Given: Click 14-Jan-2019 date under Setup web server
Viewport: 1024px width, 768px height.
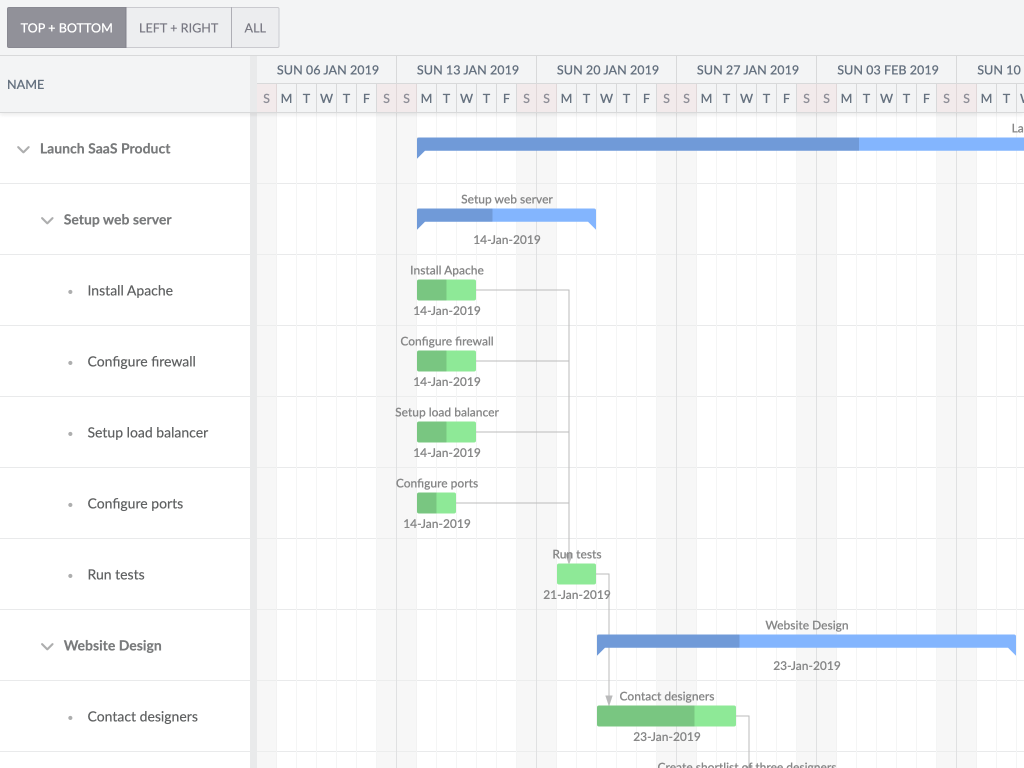Looking at the screenshot, I should [x=507, y=240].
